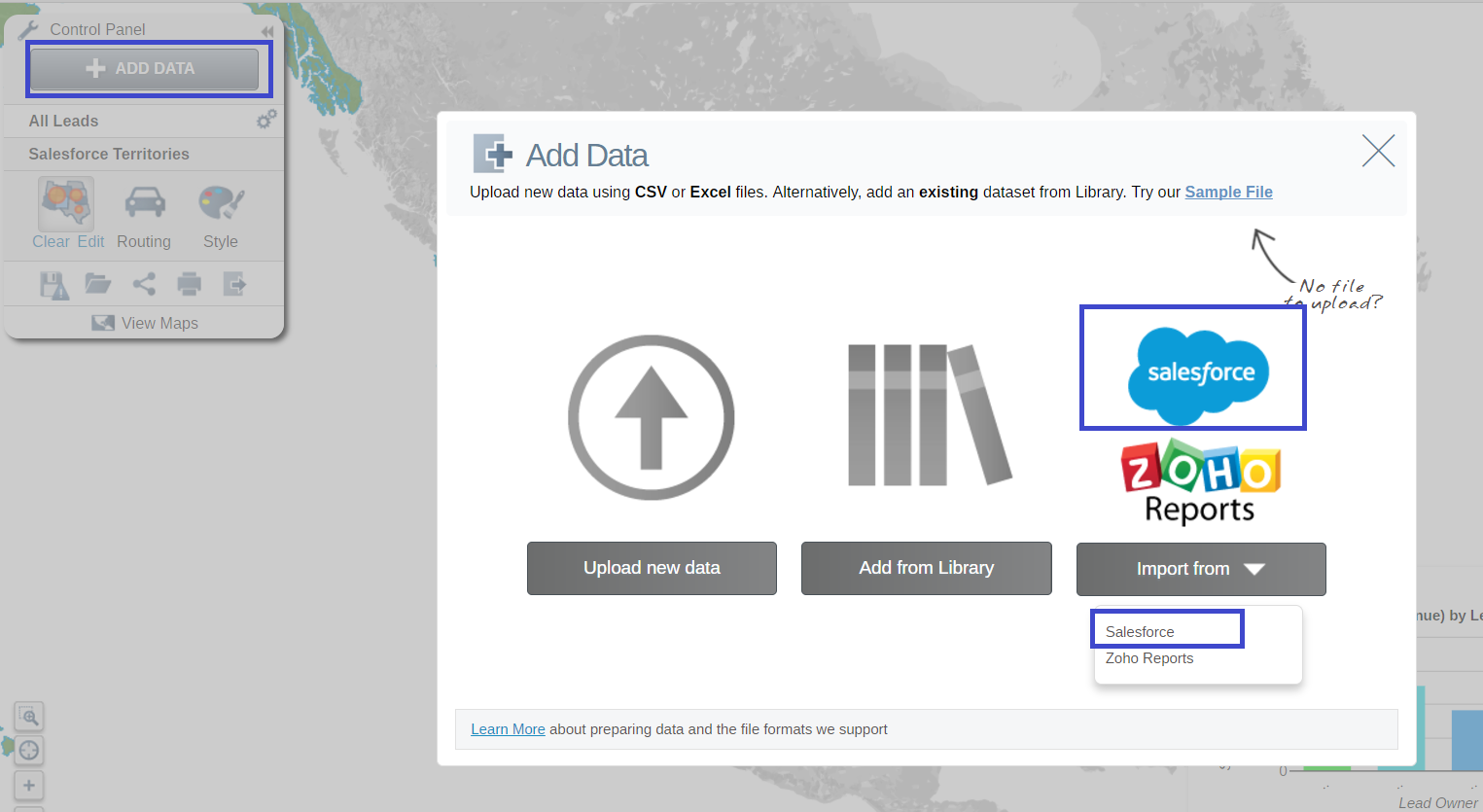Click Upload new data button

tap(652, 568)
